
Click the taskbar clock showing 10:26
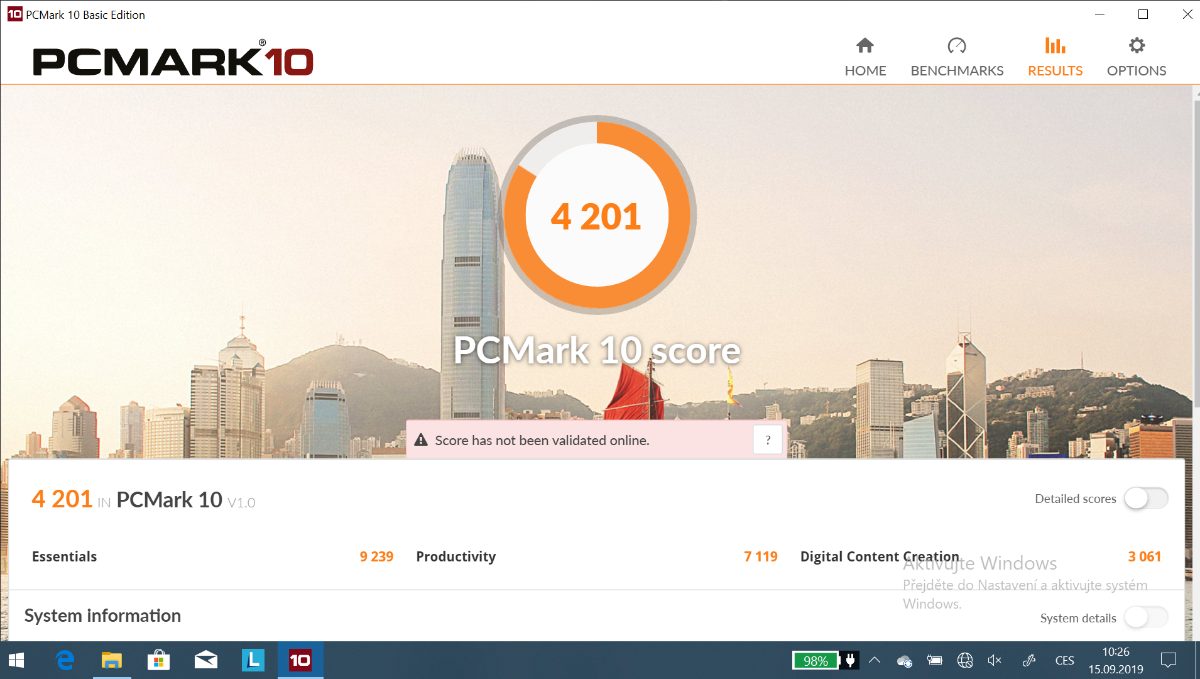[x=1115, y=660]
